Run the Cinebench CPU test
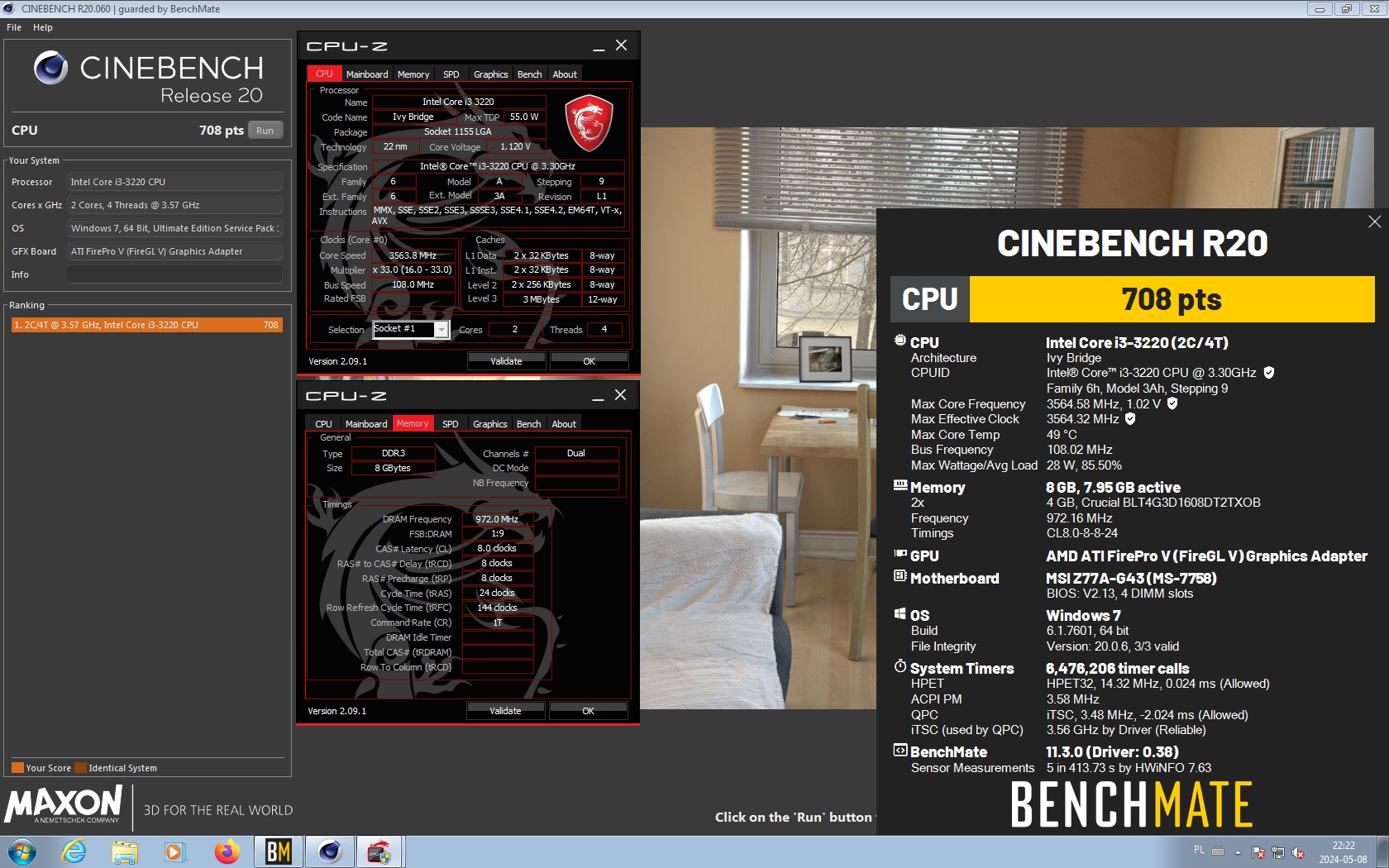Viewport: 1389px width, 868px height. (x=265, y=131)
